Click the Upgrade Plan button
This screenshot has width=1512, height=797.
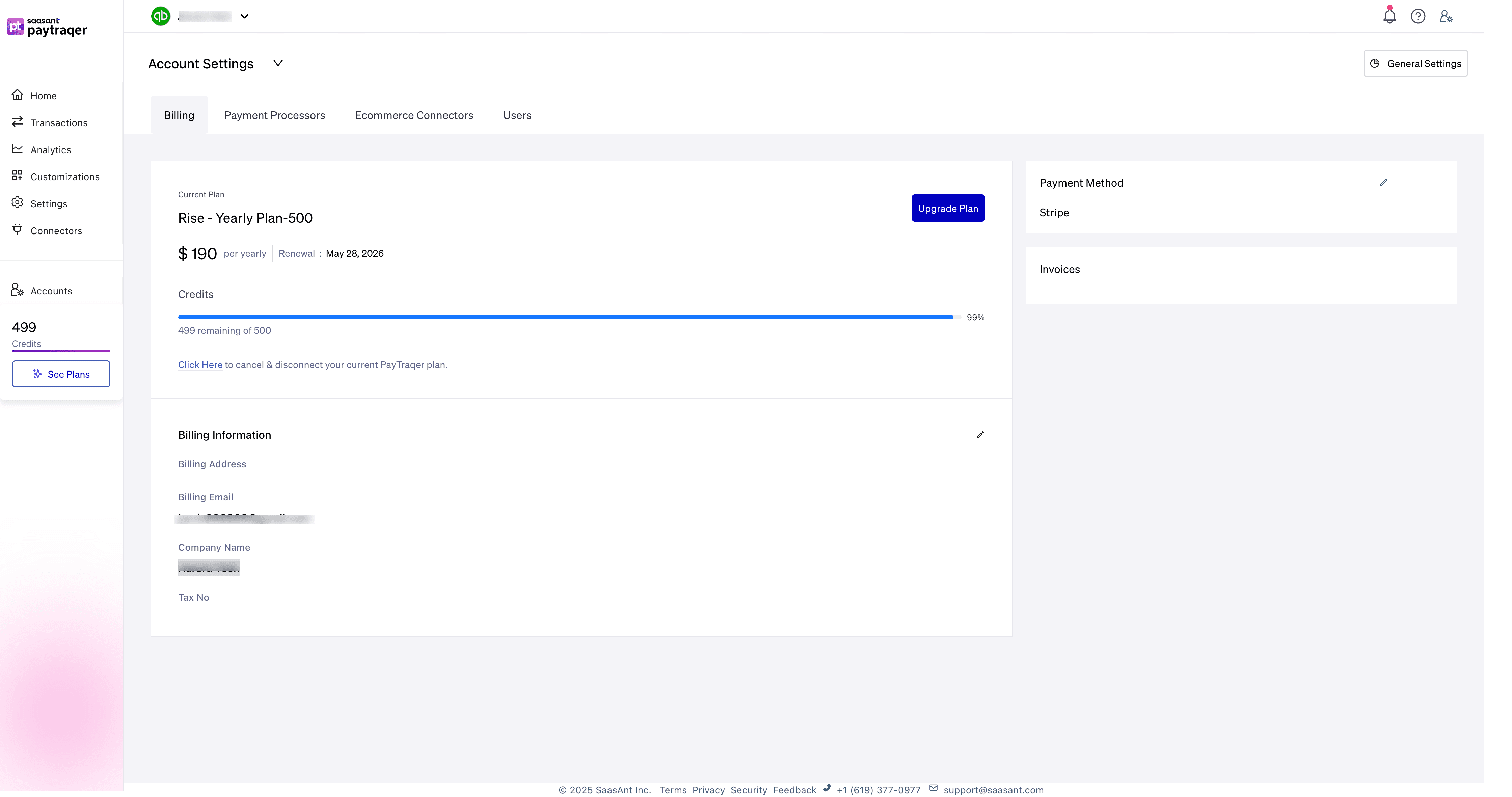coord(947,208)
